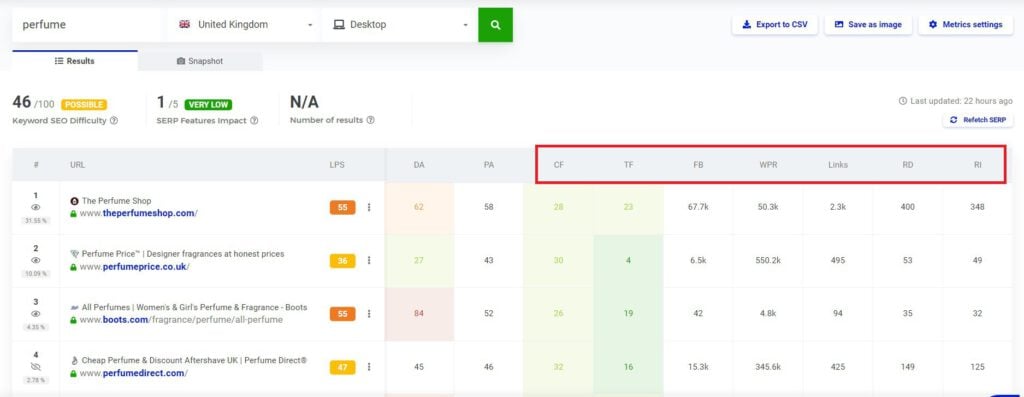
Task: Click WPR value 550.2k for Perfume Price
Action: tap(768, 260)
